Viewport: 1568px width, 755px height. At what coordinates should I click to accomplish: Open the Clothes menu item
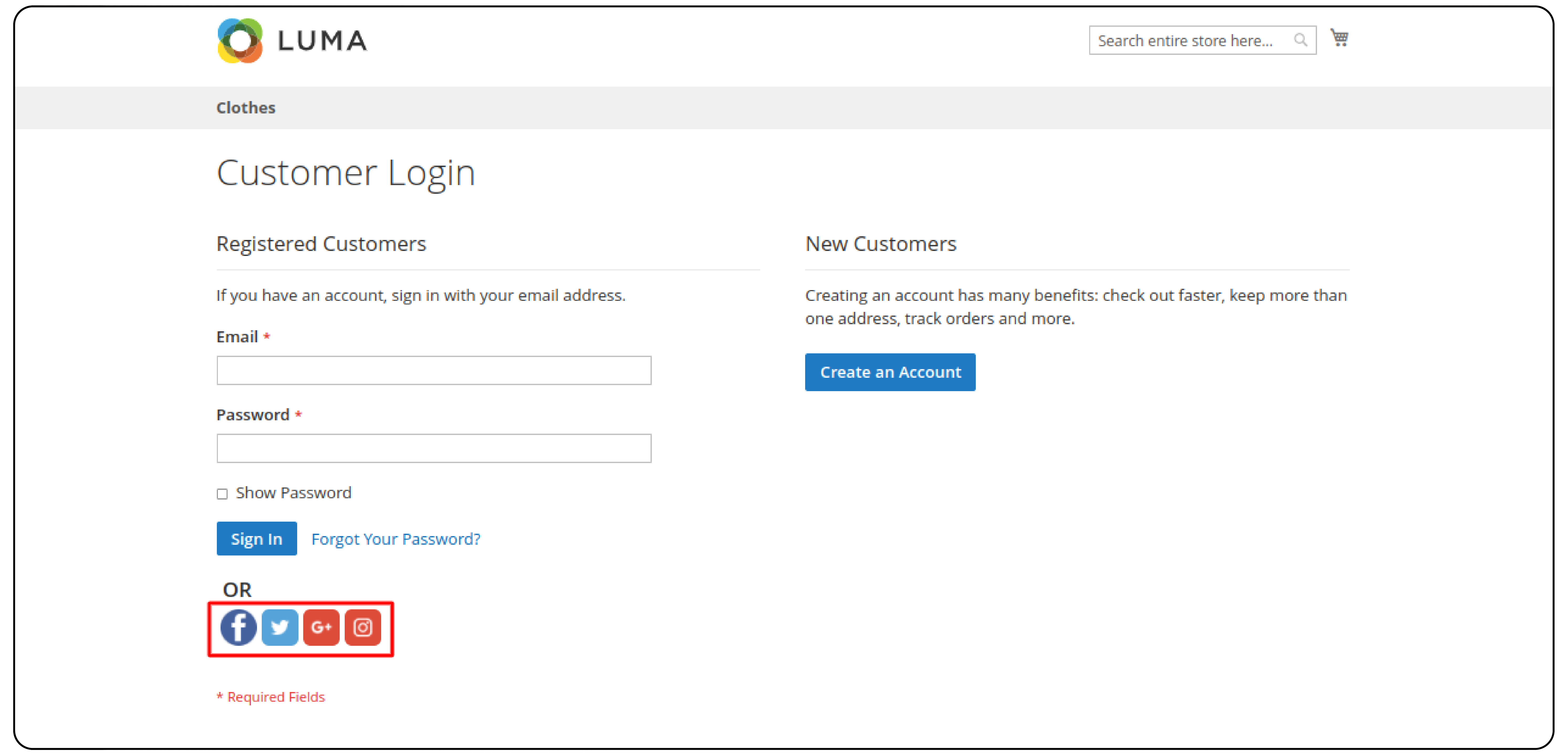pos(246,108)
